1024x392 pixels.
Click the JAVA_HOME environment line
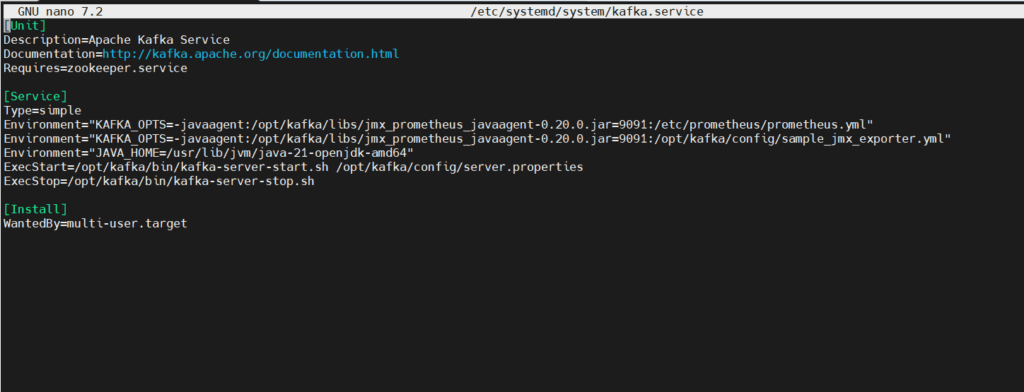(x=209, y=153)
